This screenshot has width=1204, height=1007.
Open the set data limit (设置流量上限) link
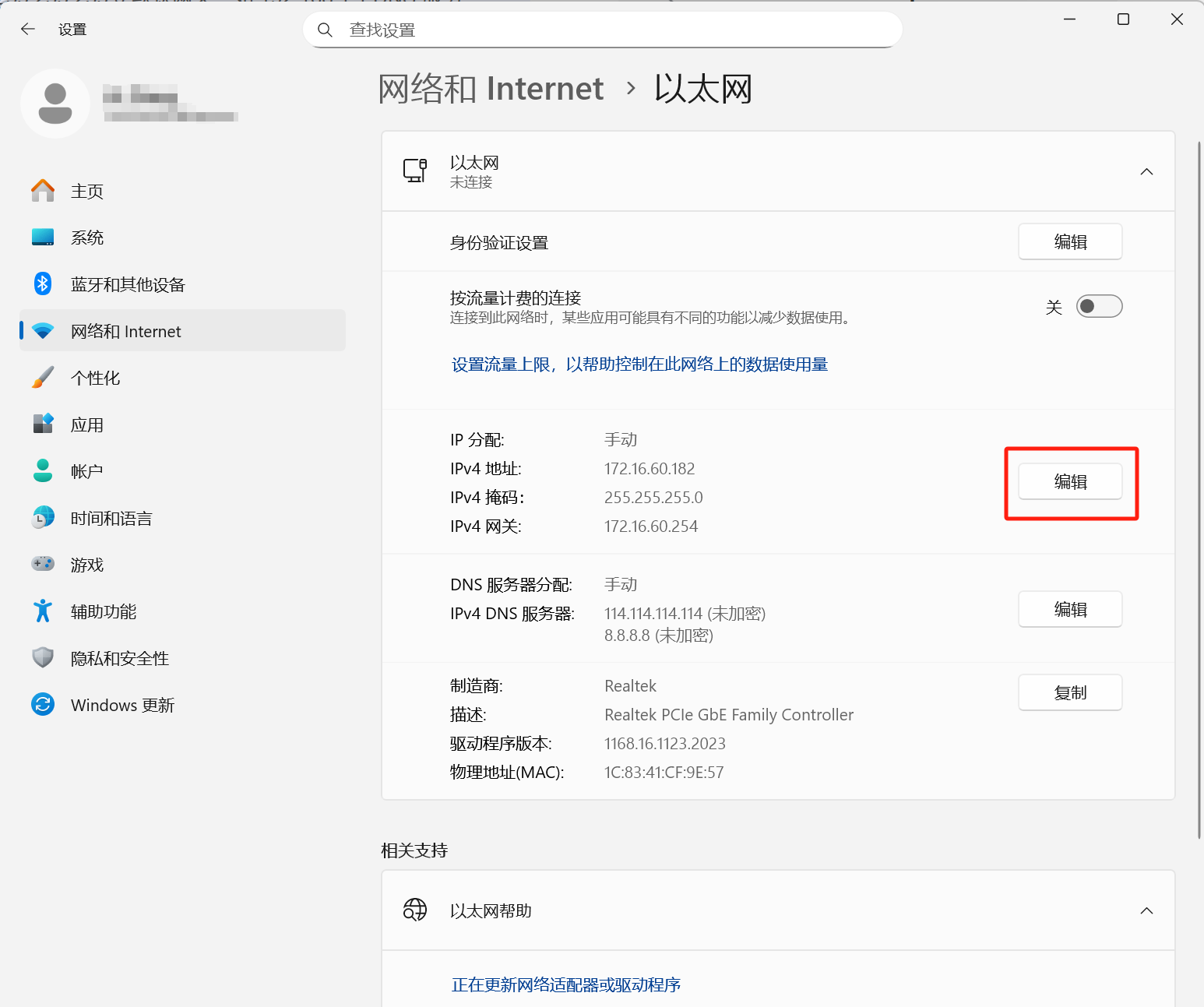pyautogui.click(x=639, y=364)
